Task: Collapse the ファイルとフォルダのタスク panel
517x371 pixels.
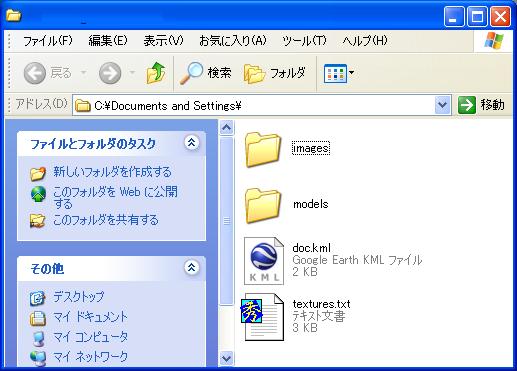Action: click(192, 143)
